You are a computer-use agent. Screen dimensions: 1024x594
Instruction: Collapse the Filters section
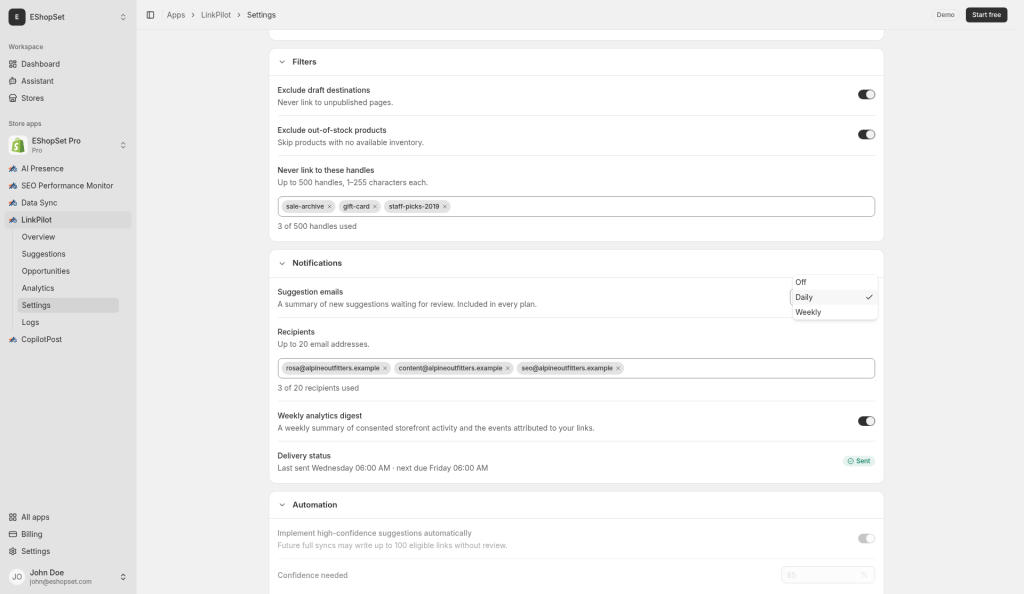point(282,62)
